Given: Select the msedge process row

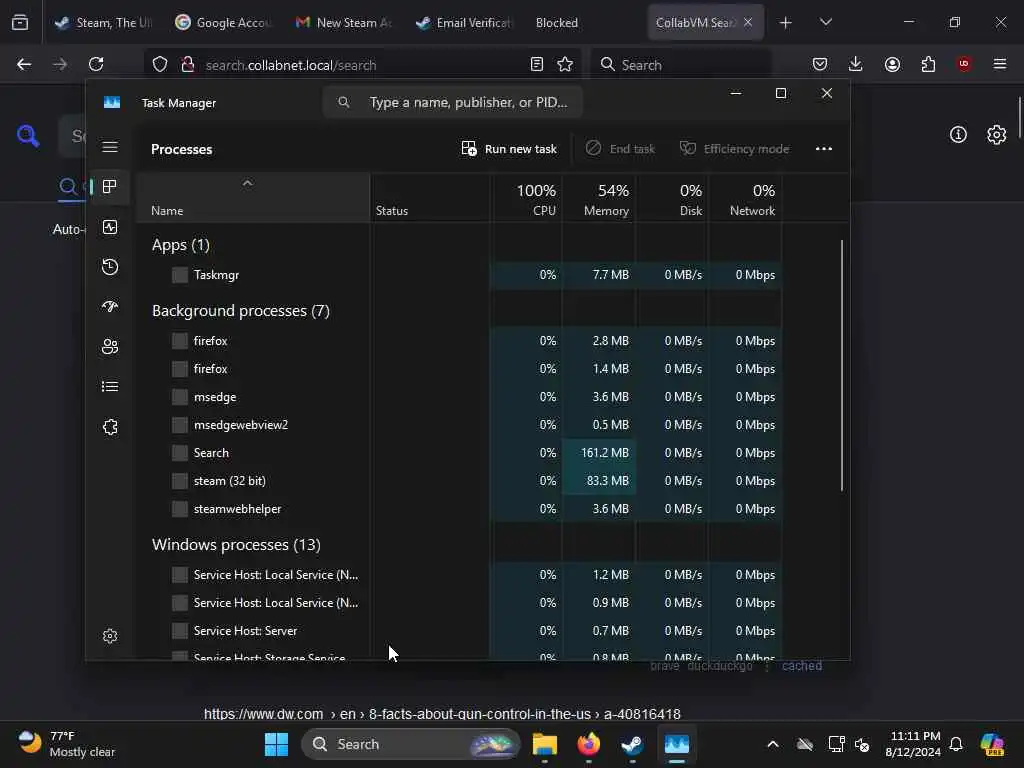Looking at the screenshot, I should 460,397.
